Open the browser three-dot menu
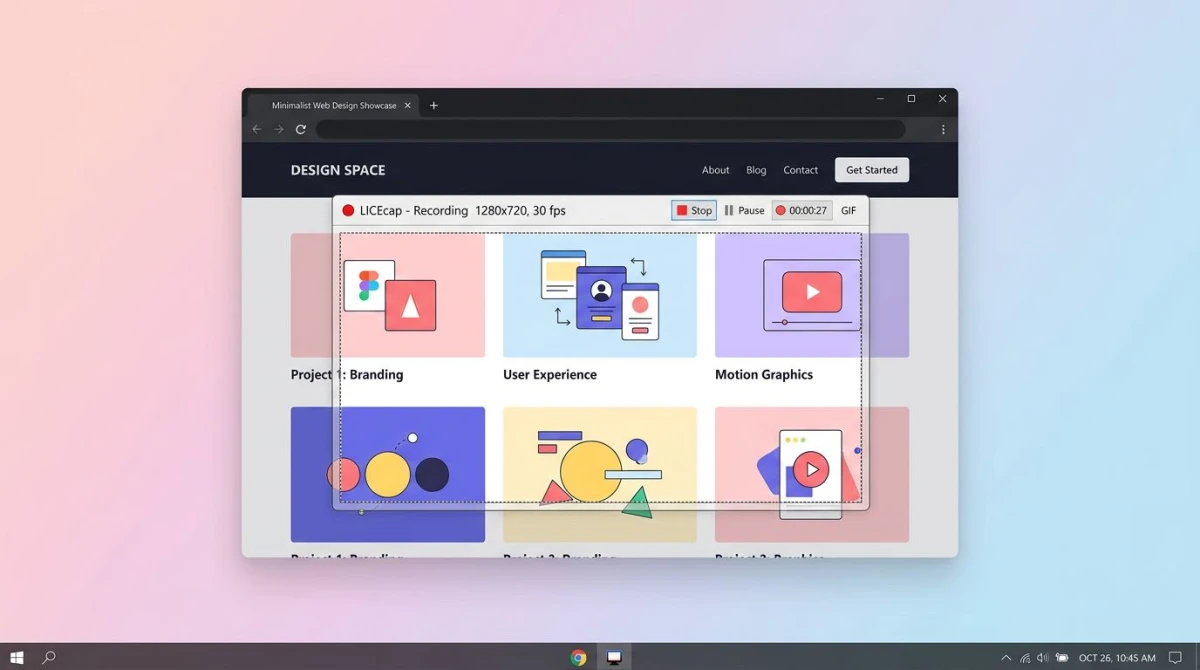Viewport: 1200px width, 670px height. [x=943, y=129]
